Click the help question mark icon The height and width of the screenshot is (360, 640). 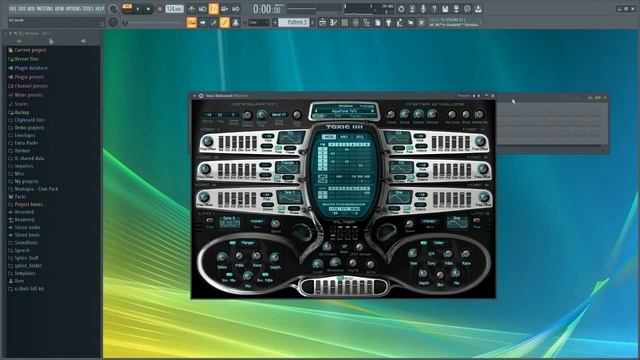[434, 9]
